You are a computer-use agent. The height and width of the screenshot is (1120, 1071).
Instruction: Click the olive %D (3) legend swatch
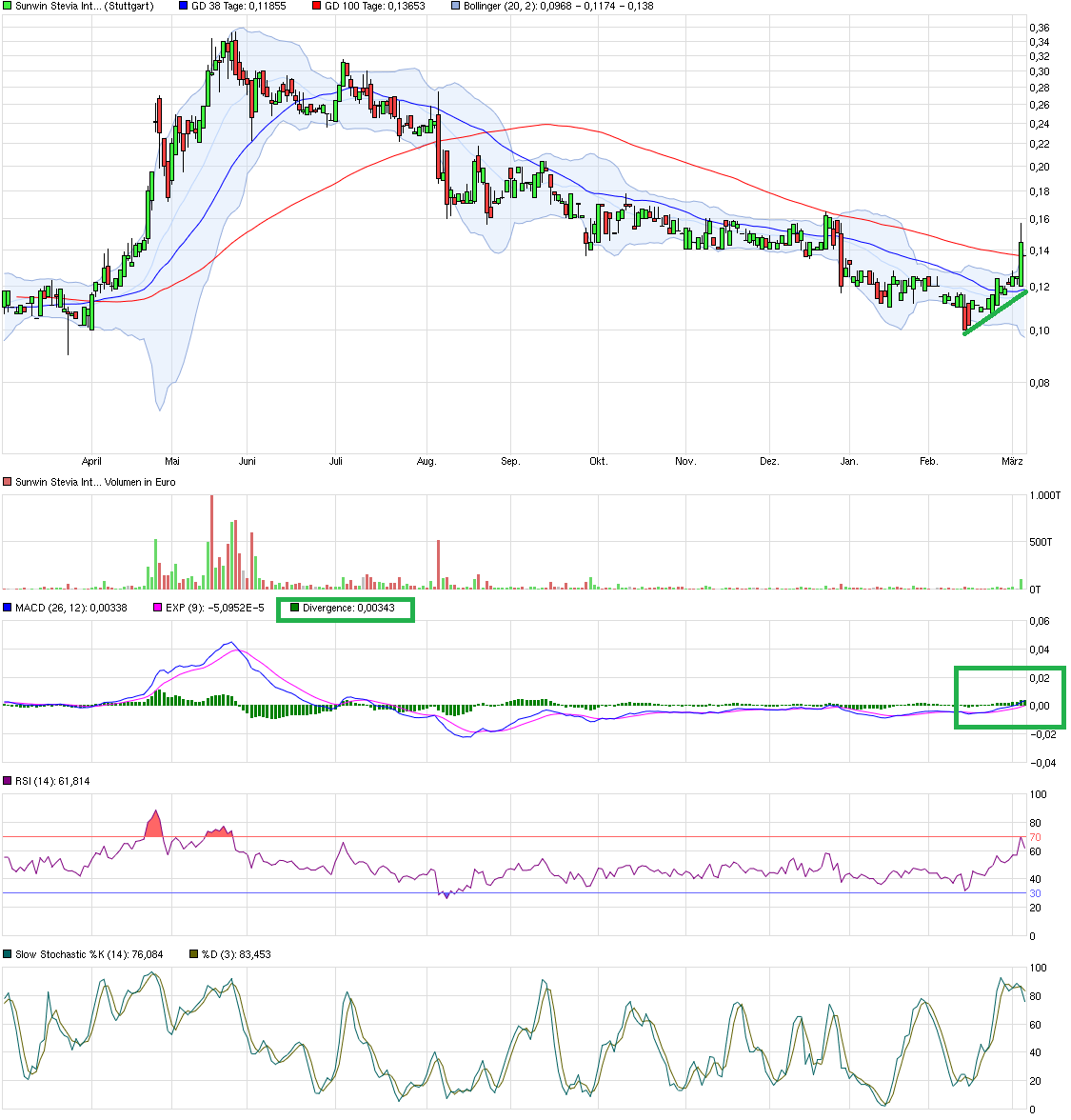193,954
